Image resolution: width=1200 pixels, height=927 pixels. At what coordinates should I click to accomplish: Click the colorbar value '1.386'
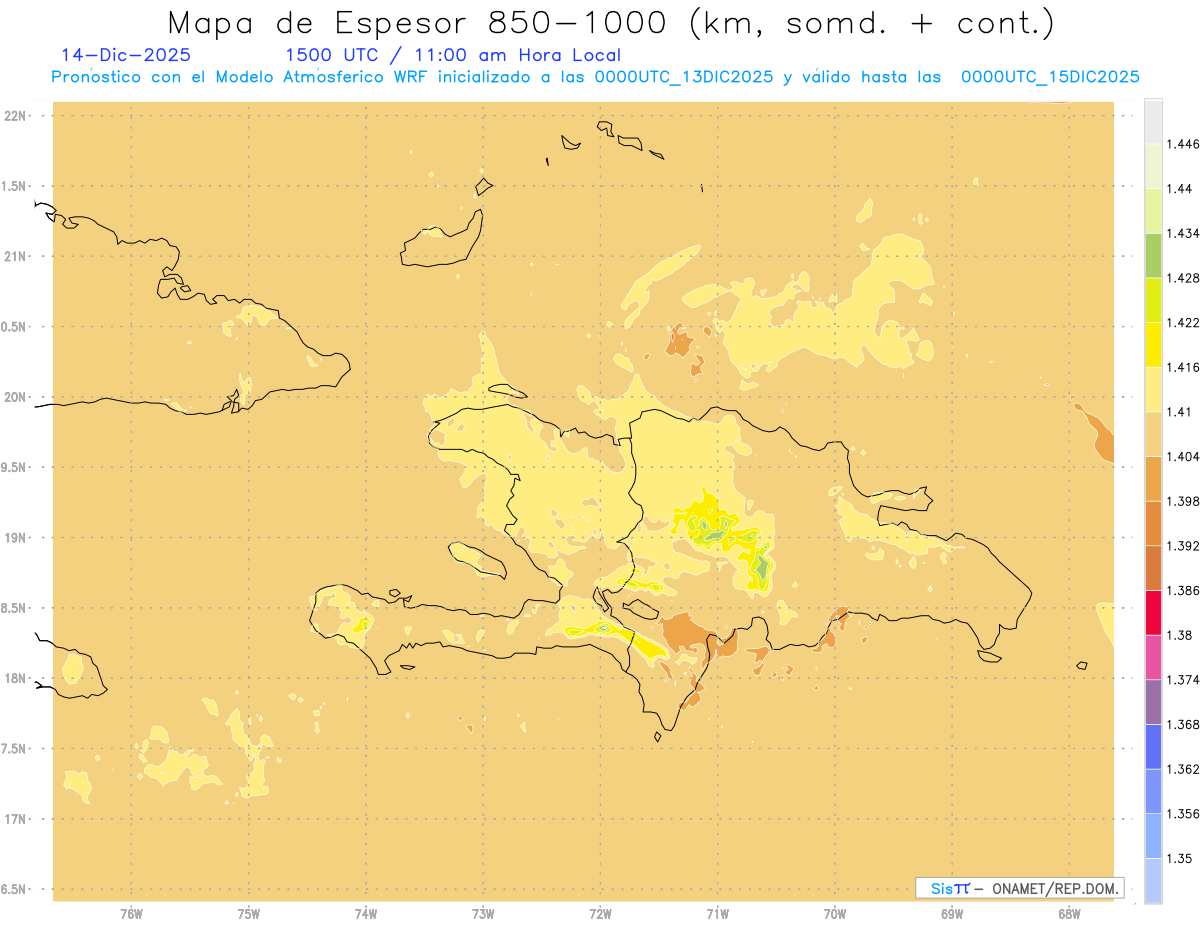pos(1183,591)
